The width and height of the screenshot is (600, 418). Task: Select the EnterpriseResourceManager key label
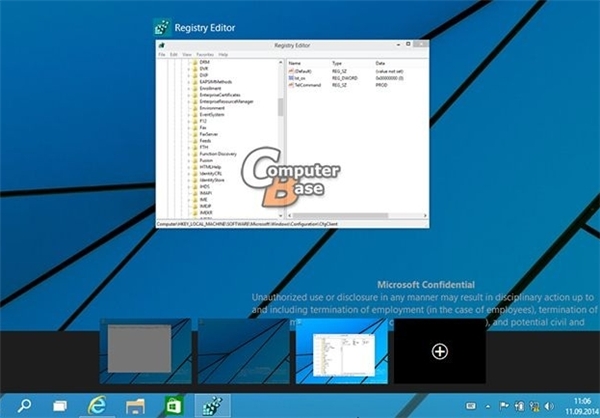coord(226,101)
